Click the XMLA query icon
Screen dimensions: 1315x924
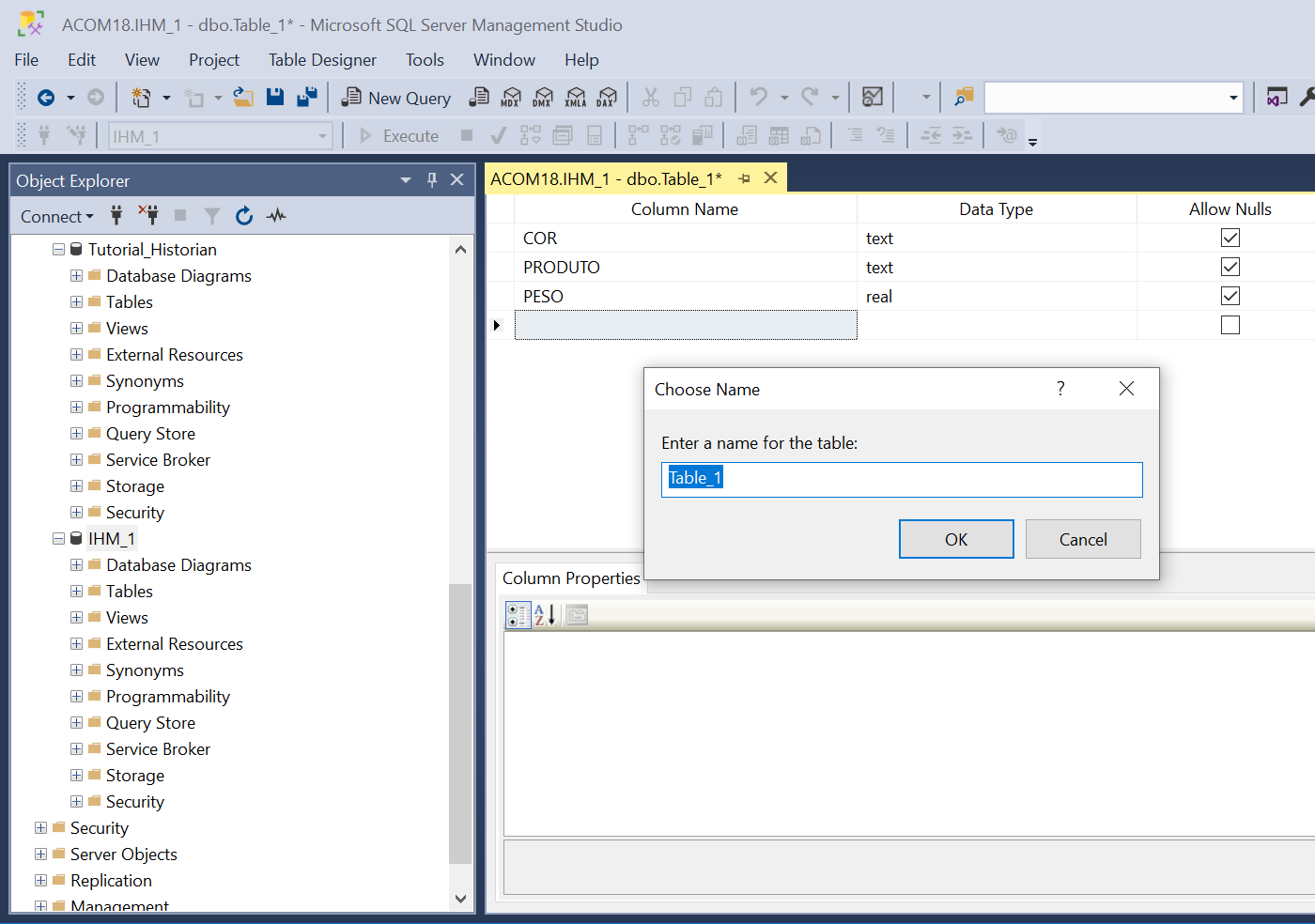pyautogui.click(x=576, y=97)
